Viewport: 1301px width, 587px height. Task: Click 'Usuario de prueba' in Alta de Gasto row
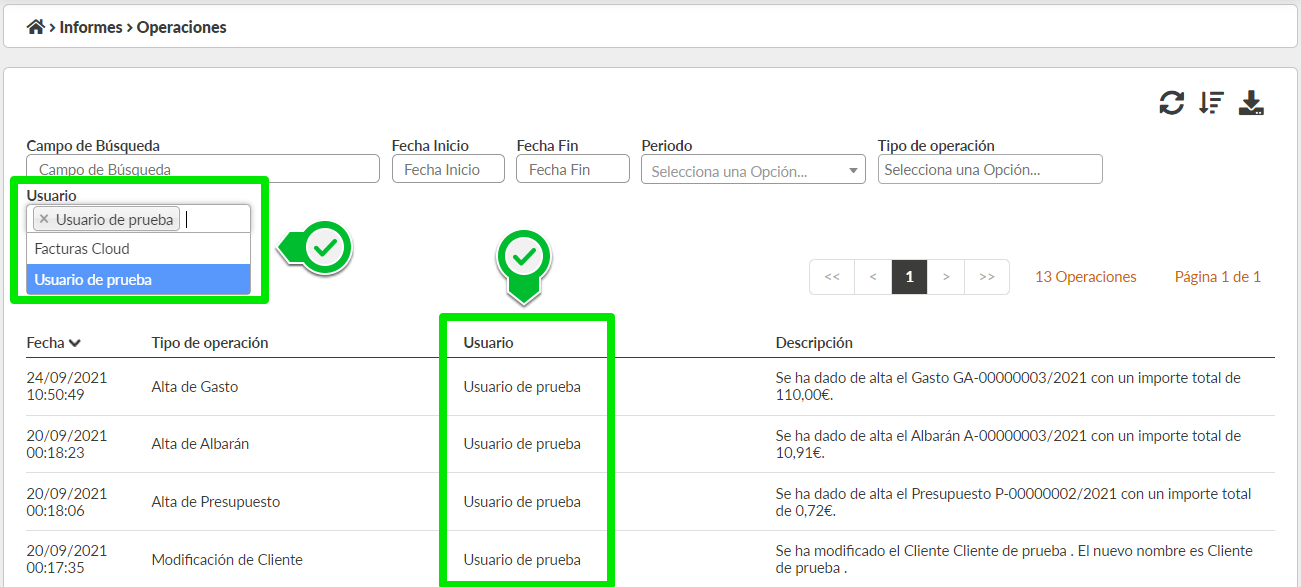[522, 386]
